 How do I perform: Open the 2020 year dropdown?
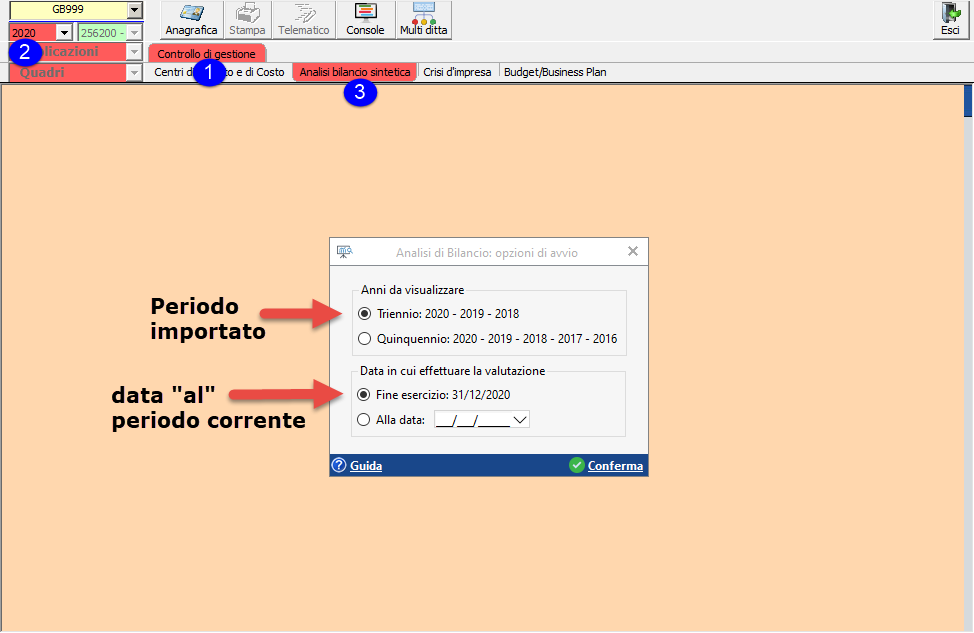tap(65, 33)
